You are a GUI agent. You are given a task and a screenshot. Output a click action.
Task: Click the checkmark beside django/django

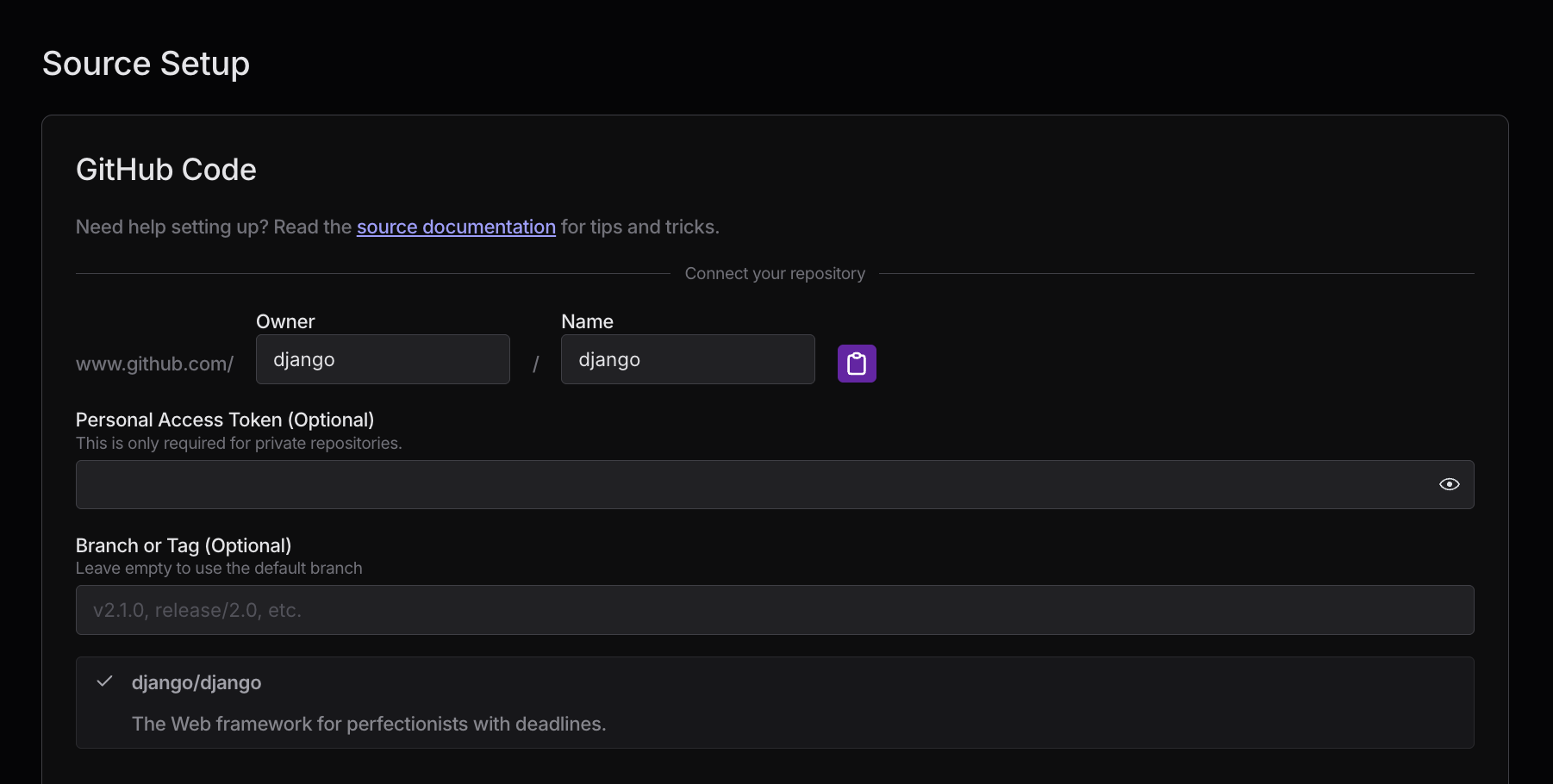pyautogui.click(x=104, y=681)
